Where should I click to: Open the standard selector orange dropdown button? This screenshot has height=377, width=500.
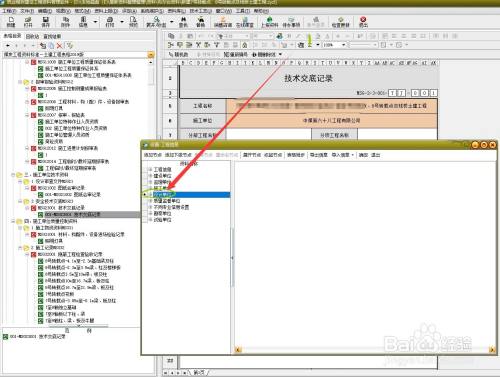click(x=151, y=55)
